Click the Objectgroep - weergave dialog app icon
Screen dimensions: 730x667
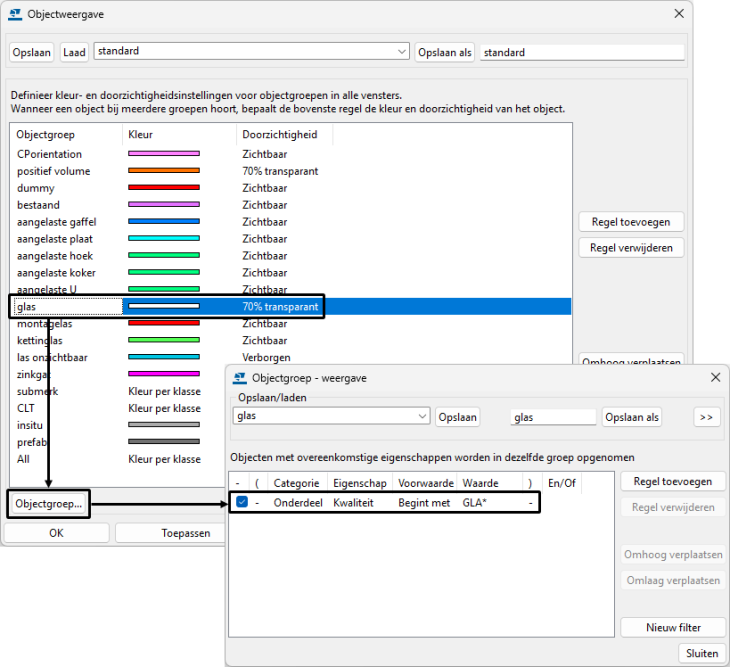240,378
